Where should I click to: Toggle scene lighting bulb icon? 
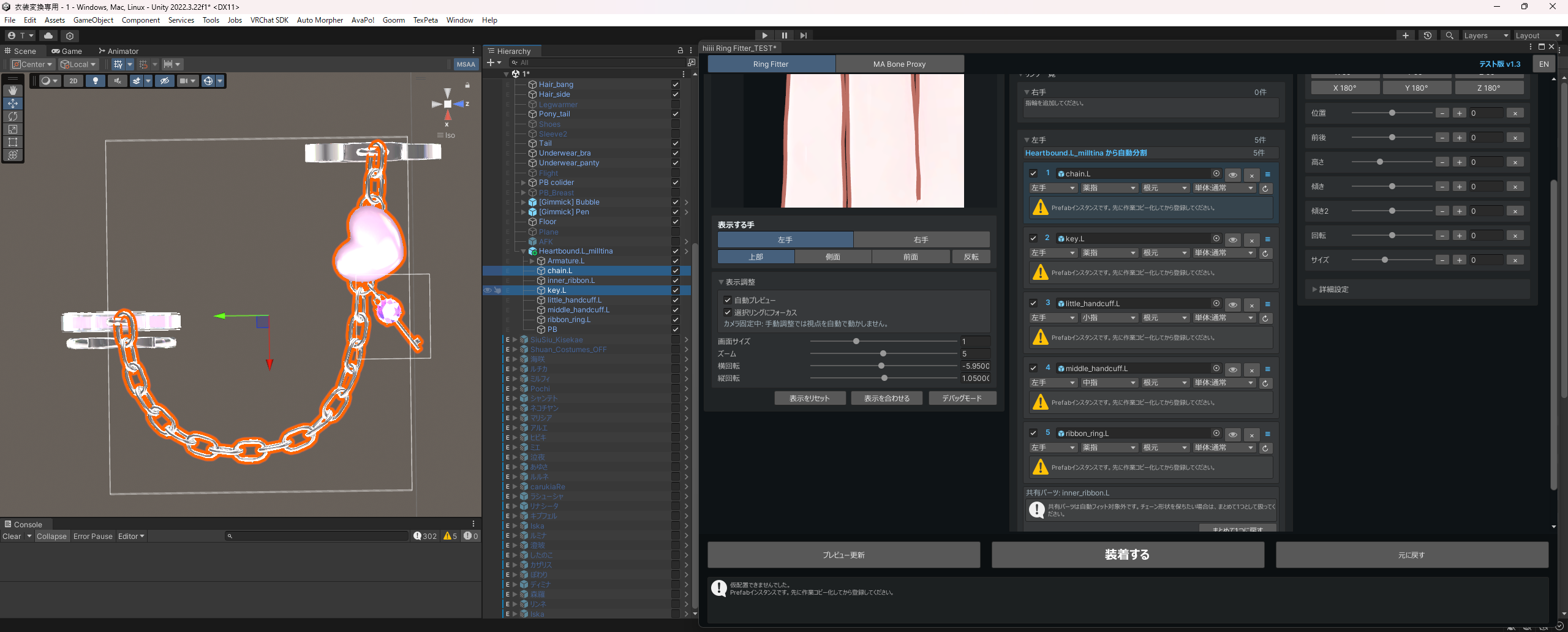[x=96, y=81]
